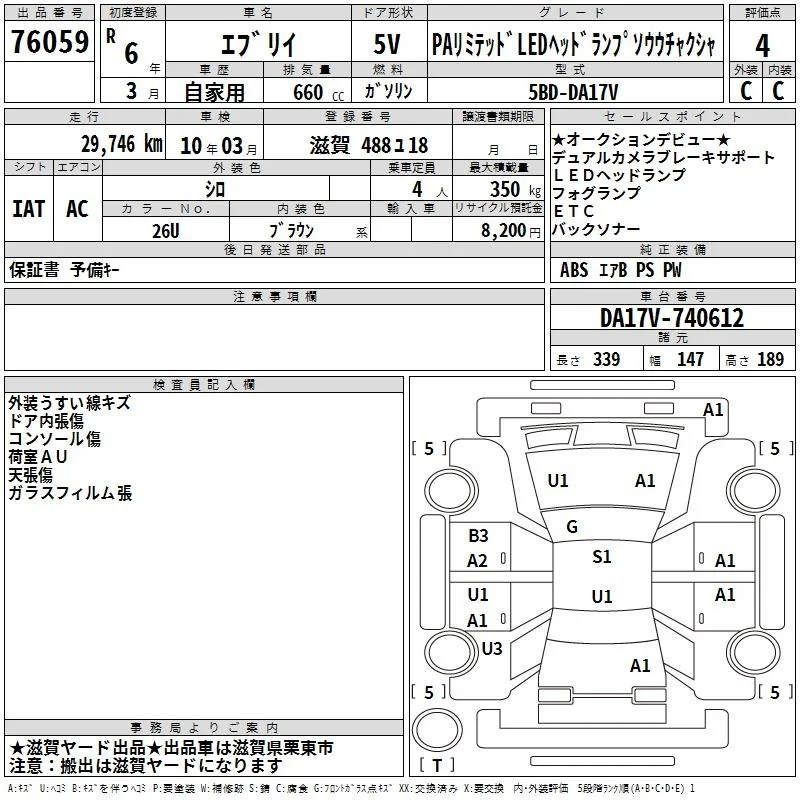Click the A1 mark beside front bumper
This screenshot has width=800, height=800.
click(713, 410)
